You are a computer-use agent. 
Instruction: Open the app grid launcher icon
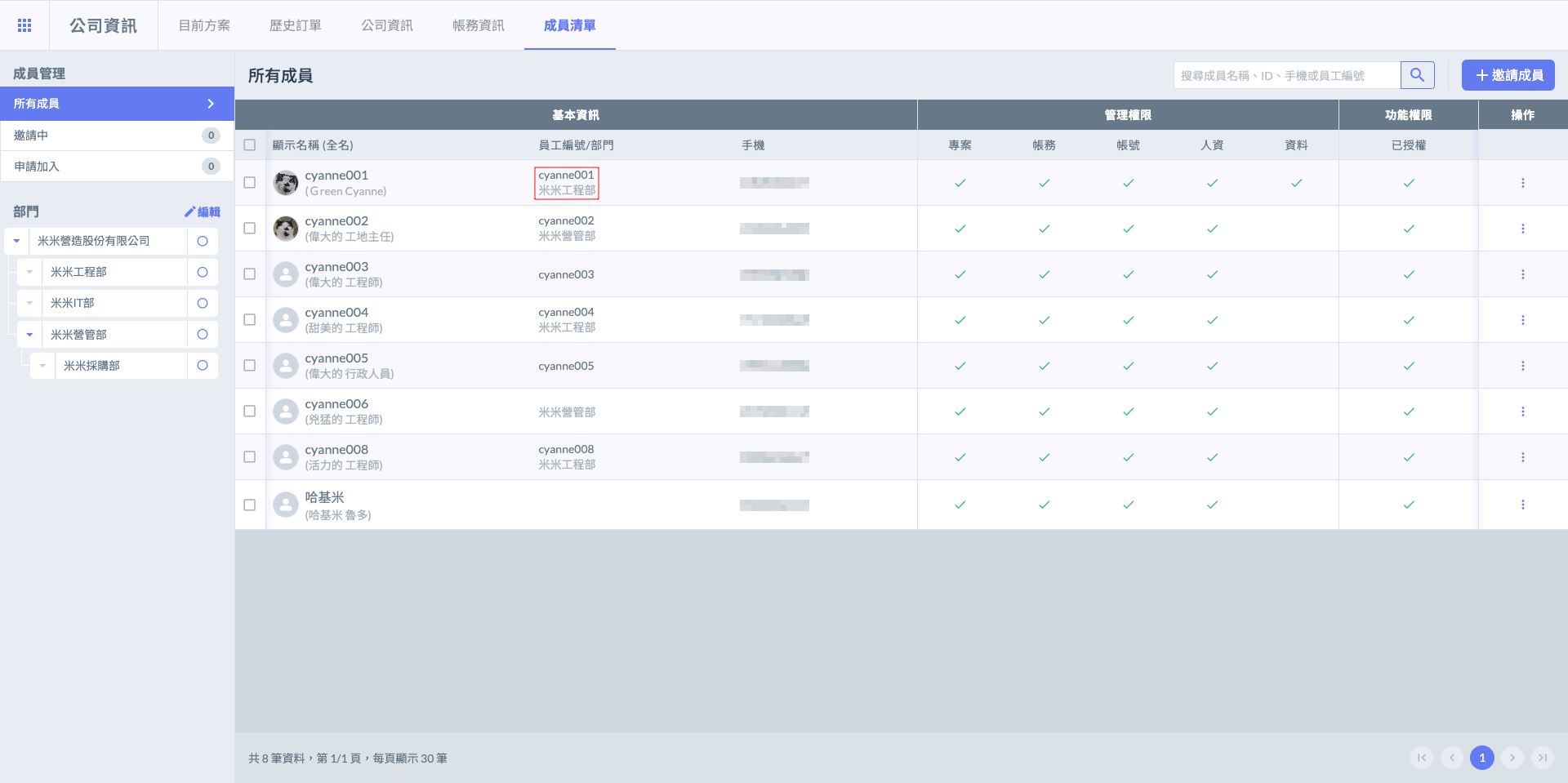[24, 25]
